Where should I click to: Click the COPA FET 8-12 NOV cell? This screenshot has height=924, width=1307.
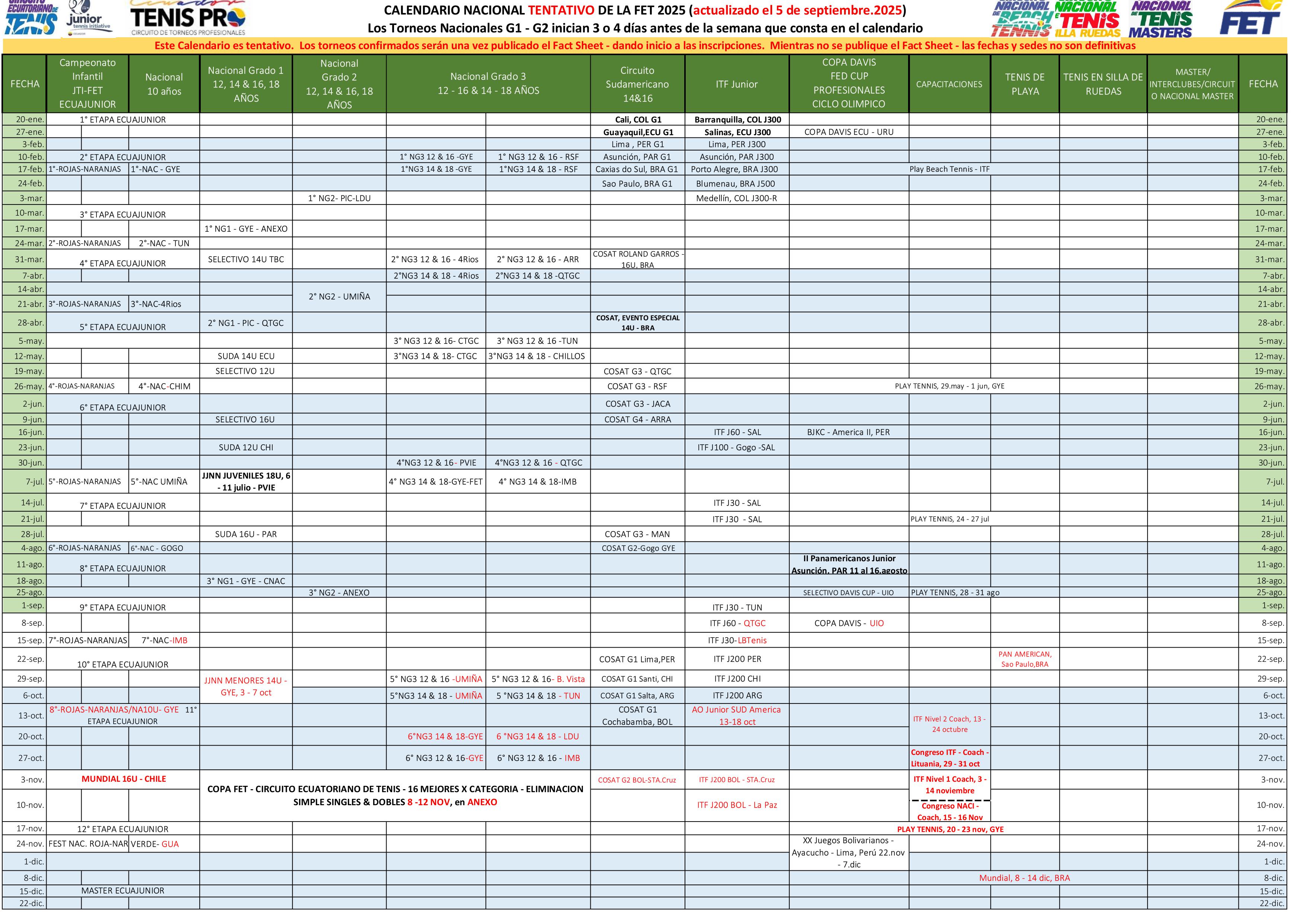395,796
